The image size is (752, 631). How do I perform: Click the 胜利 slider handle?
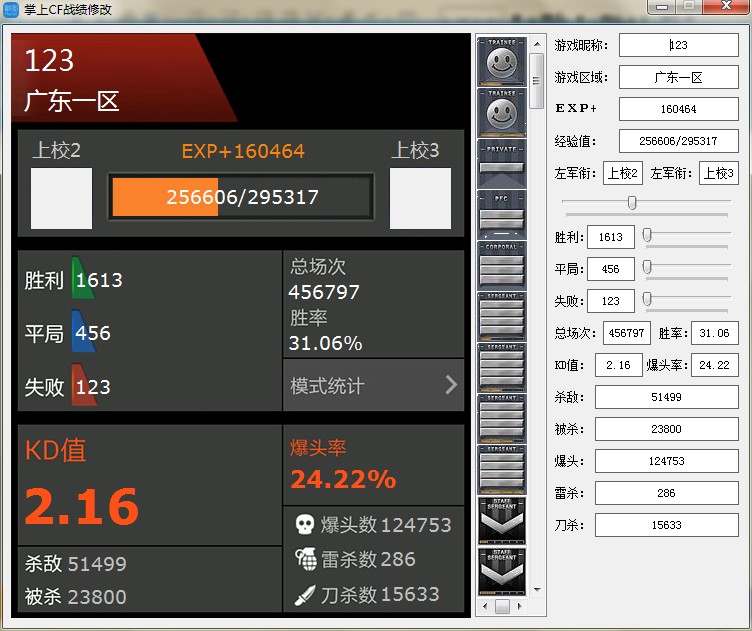coord(647,235)
